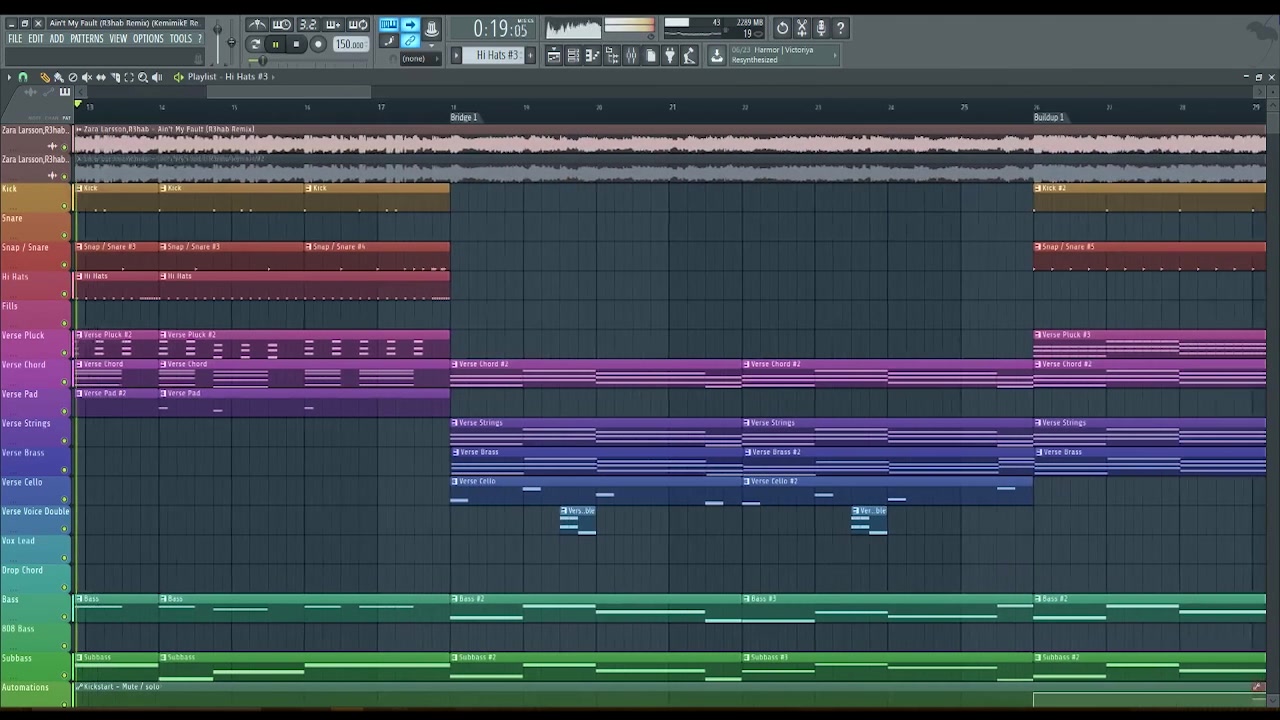Jump to the Bridge 1 marker
1280x720 pixels.
click(464, 118)
